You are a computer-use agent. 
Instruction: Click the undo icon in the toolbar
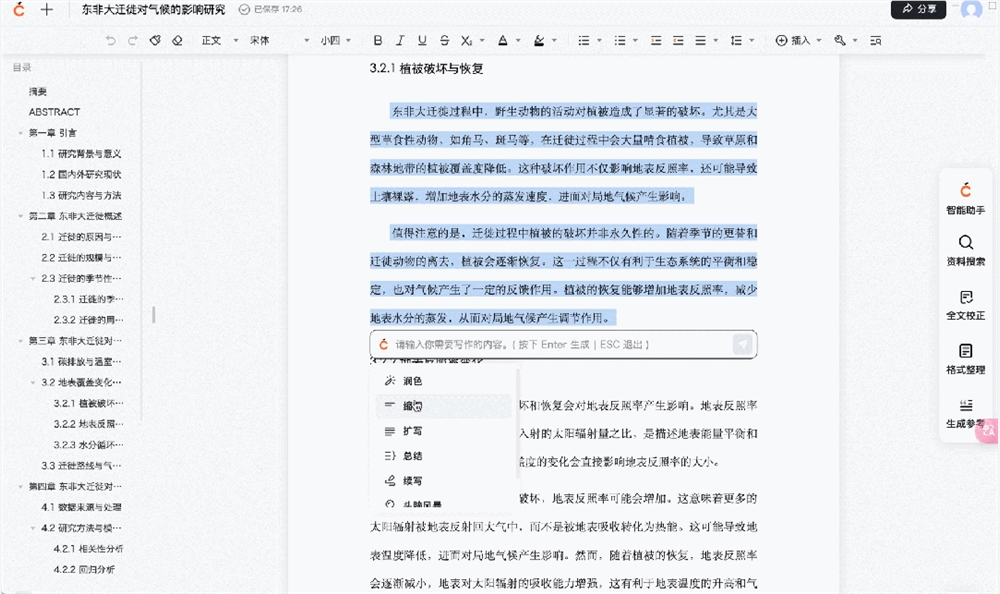pos(110,40)
